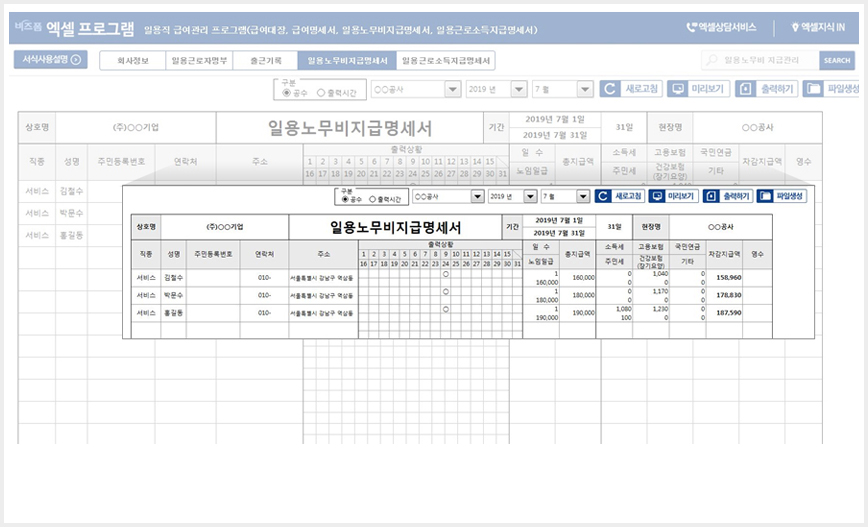Image resolution: width=868 pixels, height=527 pixels.
Task: Click the 홍길동 name cell in the enlarged inset
Action: tap(173, 313)
